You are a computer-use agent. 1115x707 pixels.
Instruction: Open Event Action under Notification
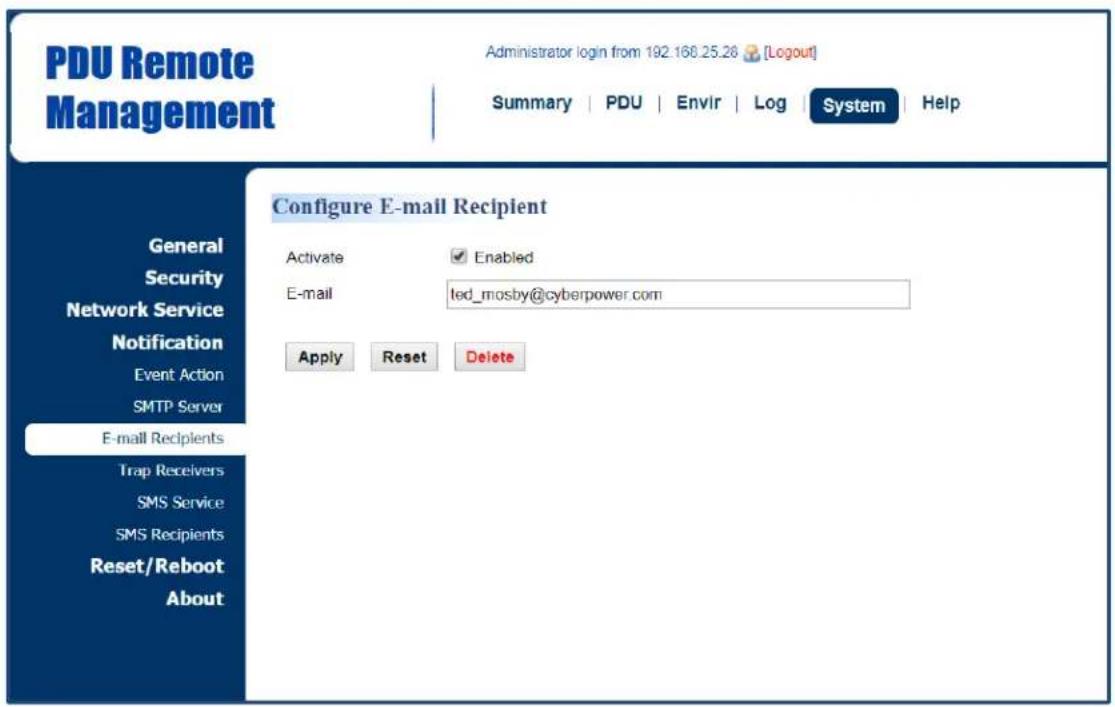pos(178,375)
